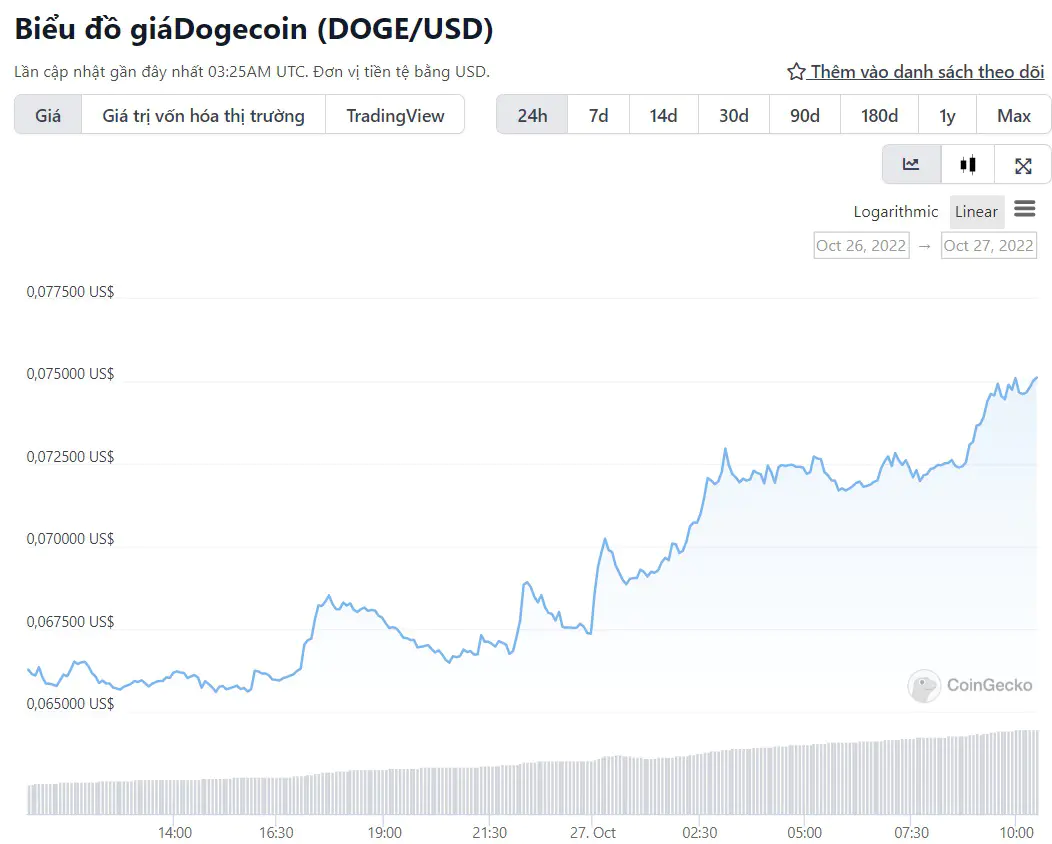Show the 90d price range

click(804, 115)
